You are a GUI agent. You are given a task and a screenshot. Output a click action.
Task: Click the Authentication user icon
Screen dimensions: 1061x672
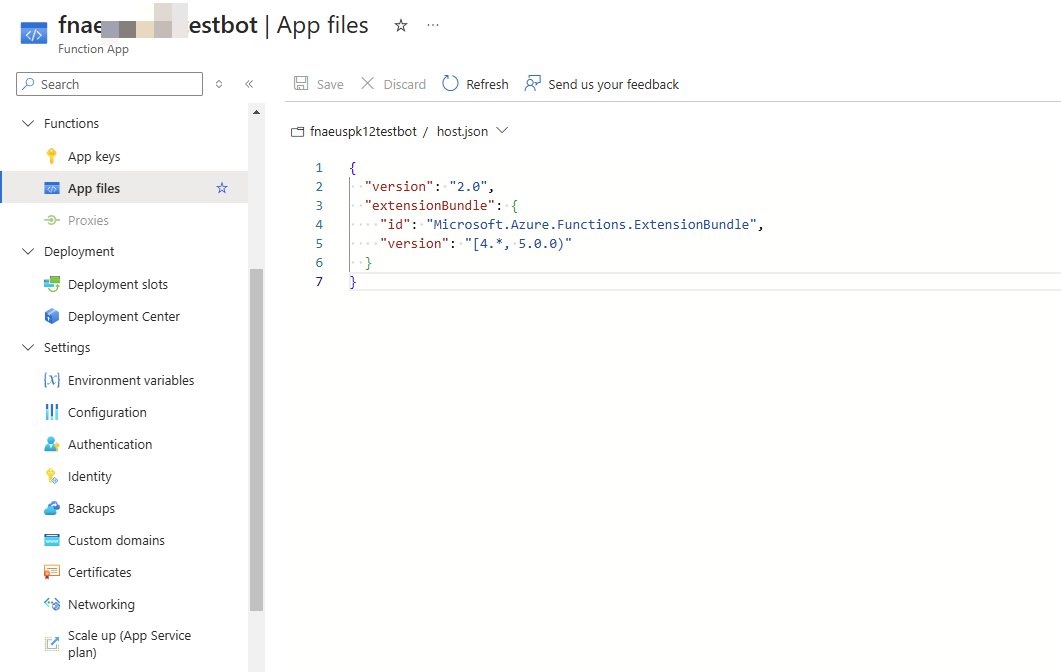coord(51,444)
